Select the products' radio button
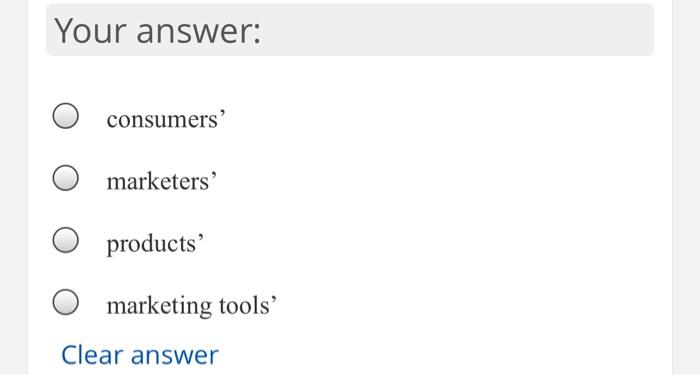The height and width of the screenshot is (375, 700). coord(66,240)
